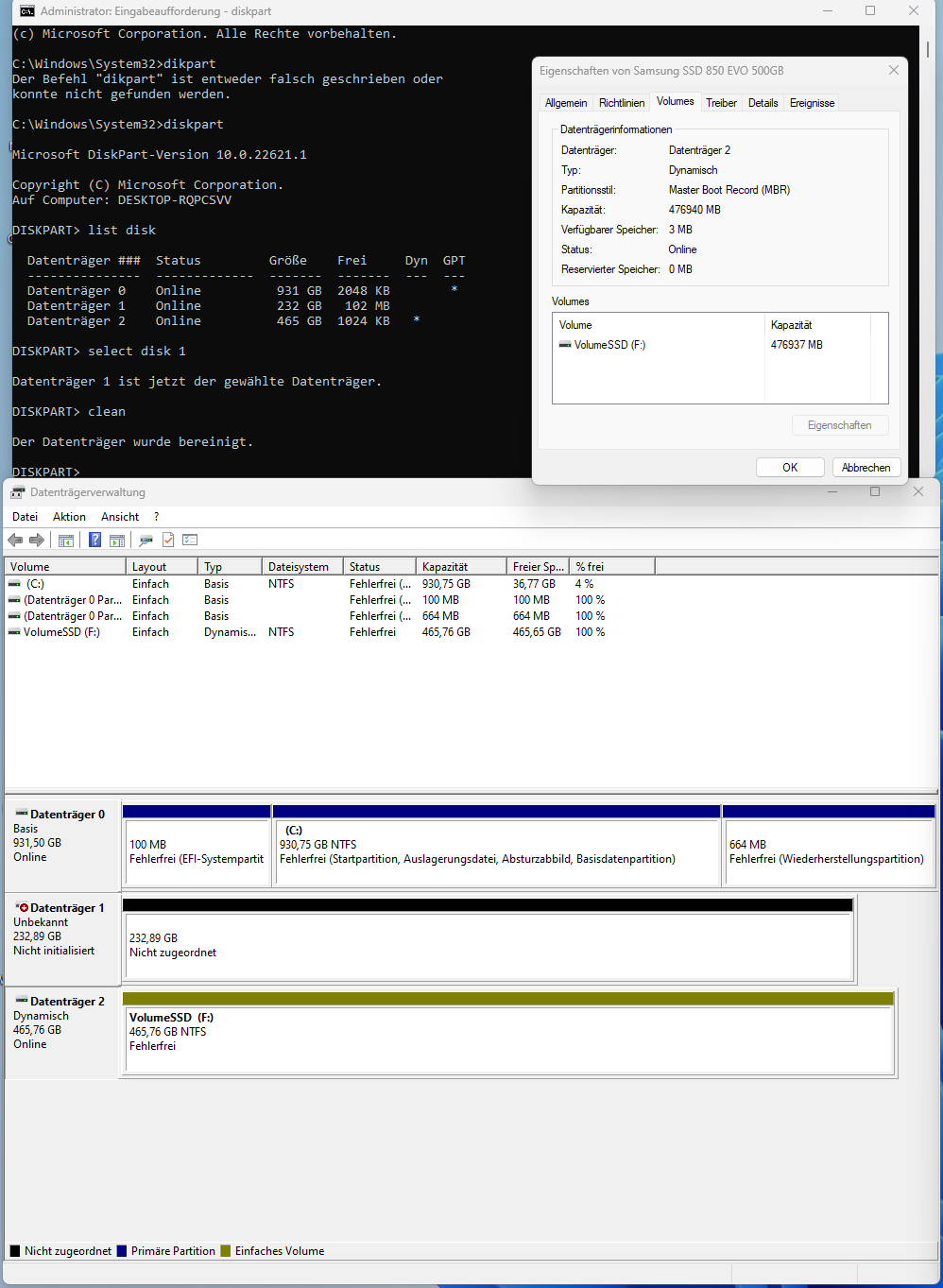Viewport: 943px width, 1288px height.
Task: Click the (C:) volume row icon
Action: 14,584
